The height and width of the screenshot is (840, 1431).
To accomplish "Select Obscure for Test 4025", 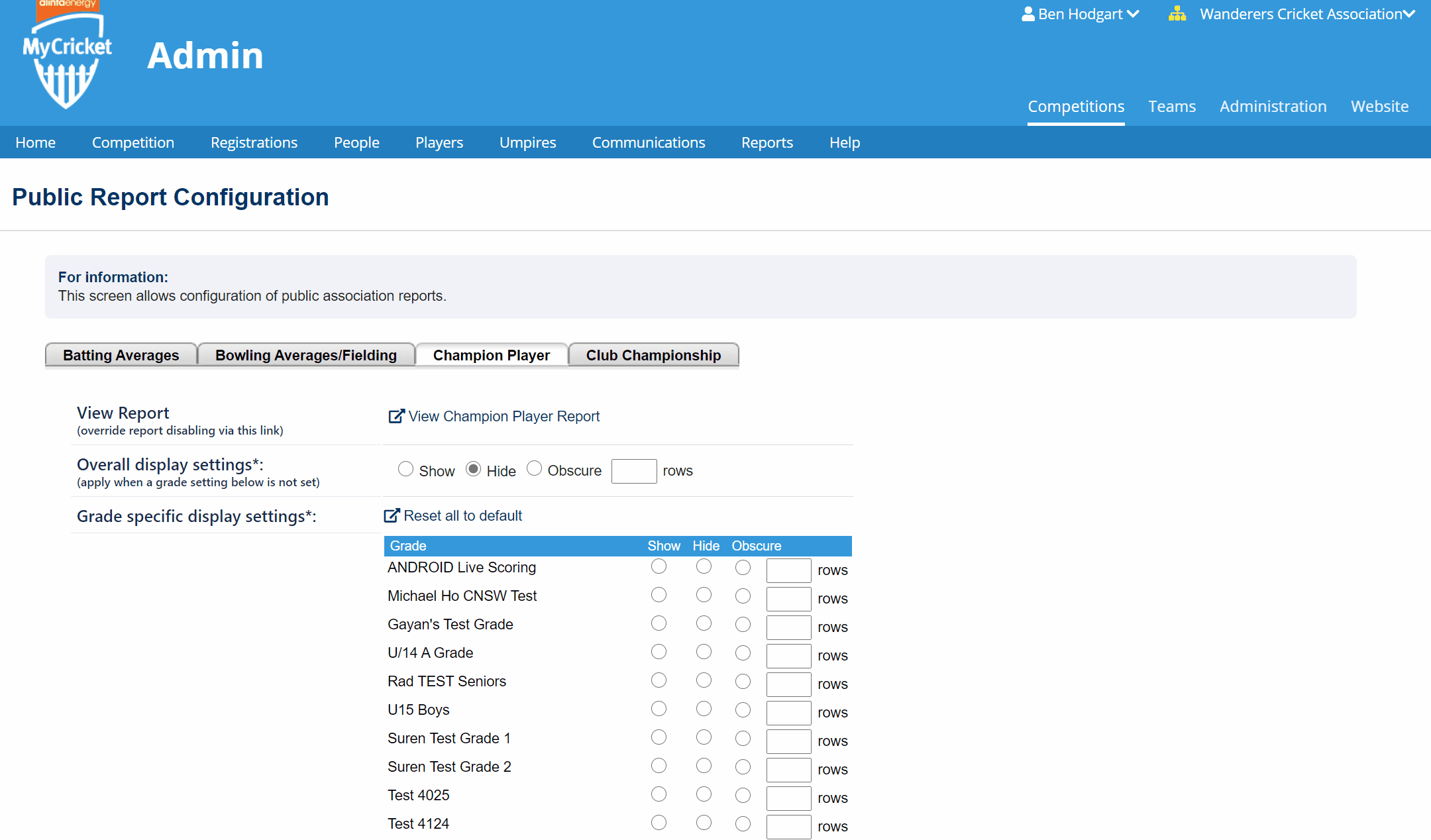I will (x=743, y=796).
